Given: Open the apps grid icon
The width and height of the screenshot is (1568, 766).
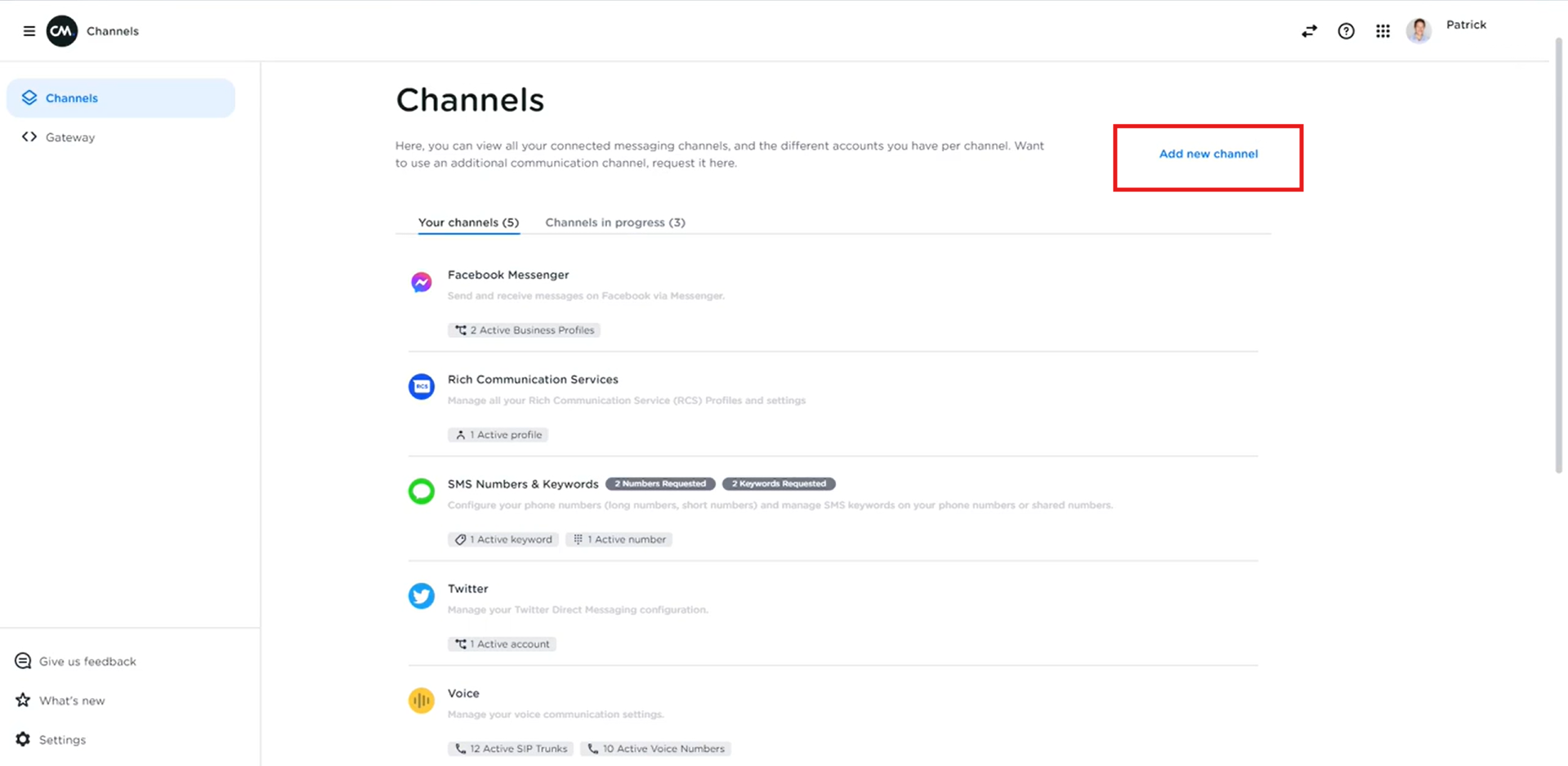Looking at the screenshot, I should pos(1383,31).
